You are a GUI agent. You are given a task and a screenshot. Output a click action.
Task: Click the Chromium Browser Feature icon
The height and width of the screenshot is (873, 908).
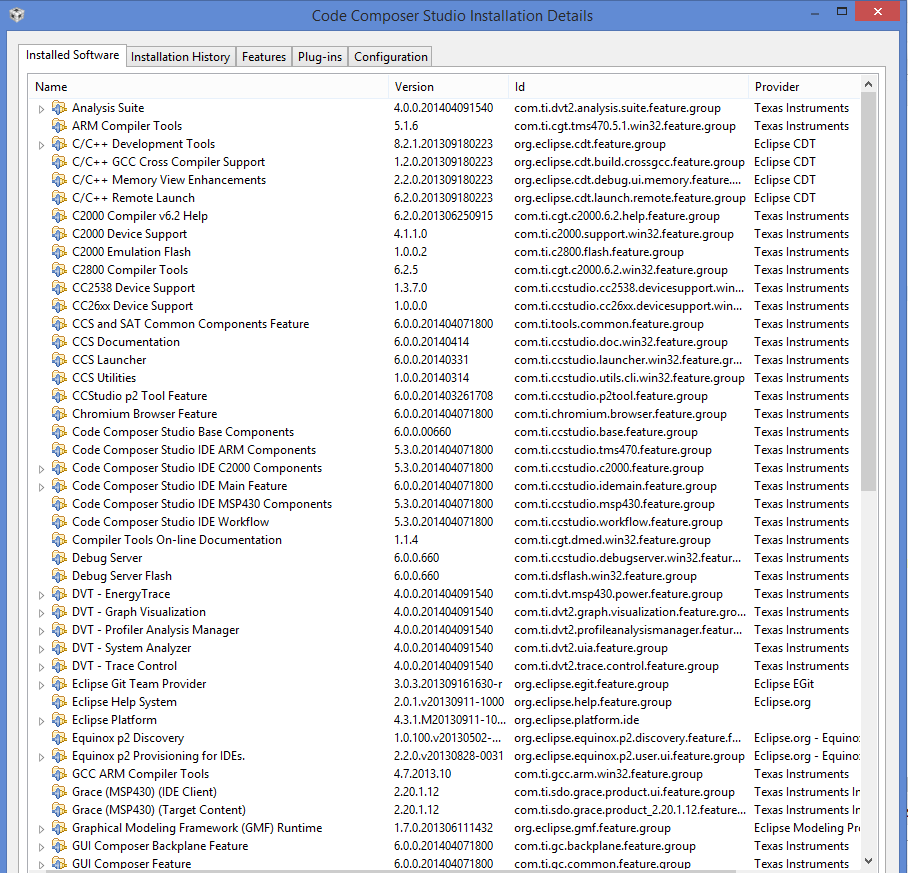(59, 414)
